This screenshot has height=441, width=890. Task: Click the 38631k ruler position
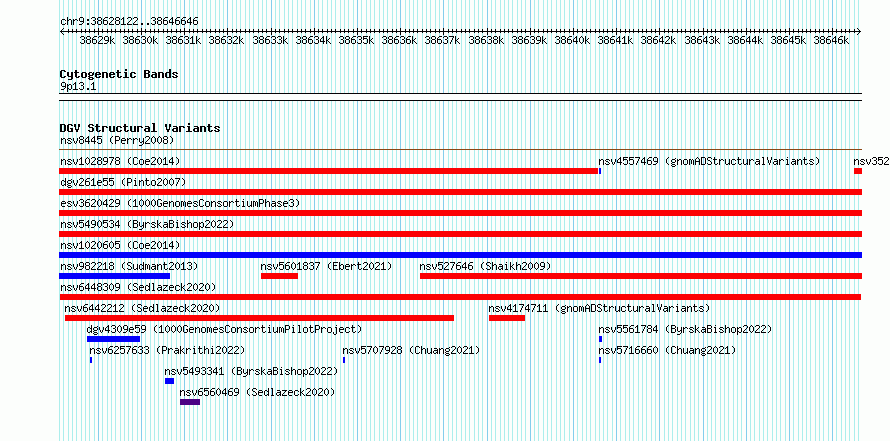pyautogui.click(x=183, y=40)
